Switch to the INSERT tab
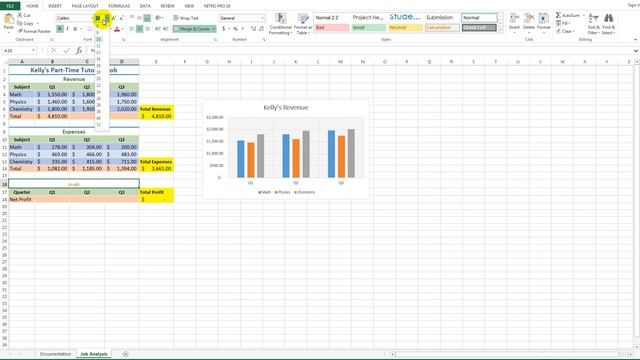Screen dimensions: 640x360 [55, 6]
